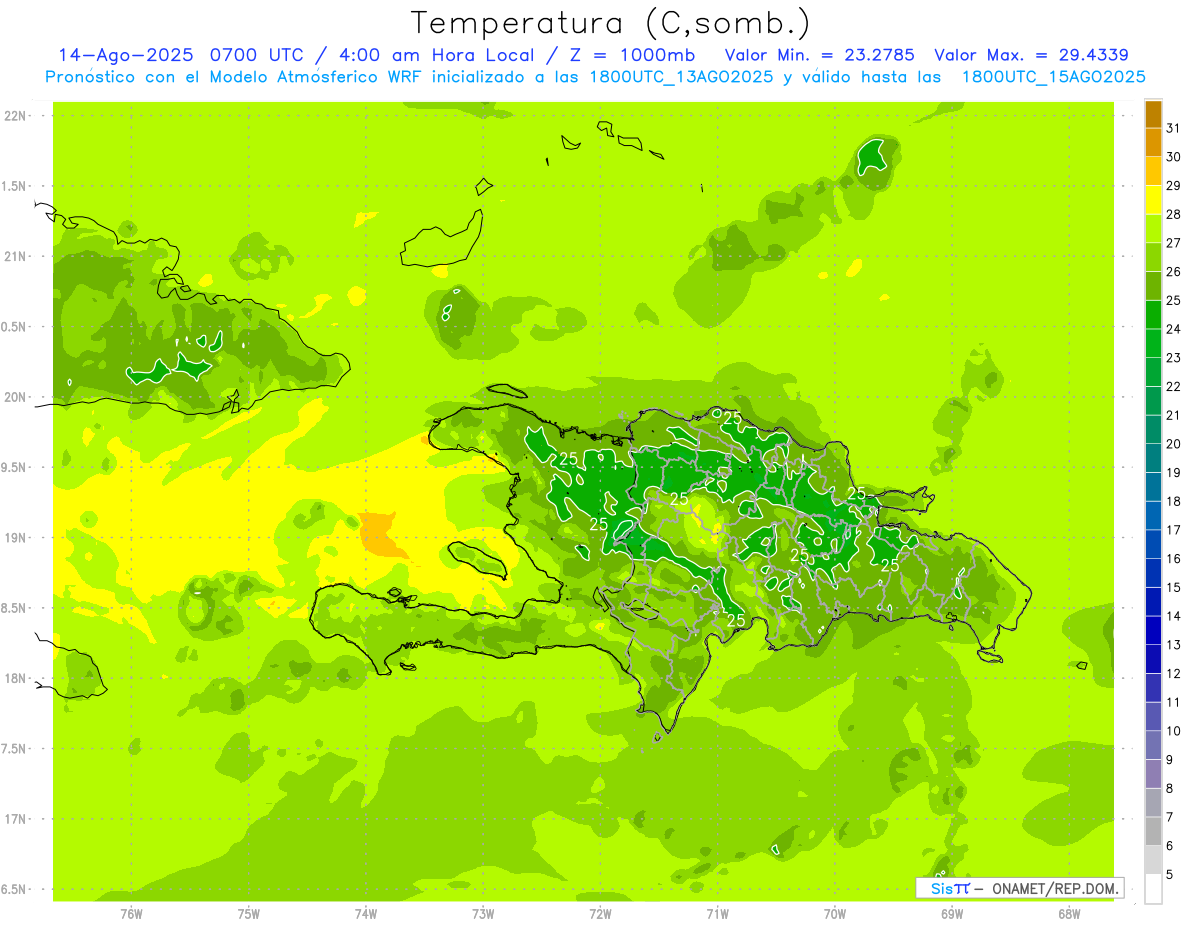Screen dimensions: 1200x927
Task: Click the "19N" latitude axis label
Action: click(x=15, y=538)
